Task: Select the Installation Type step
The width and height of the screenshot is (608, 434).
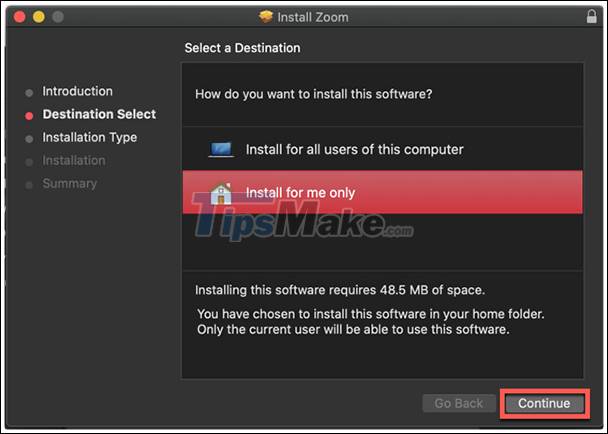Action: [x=90, y=137]
